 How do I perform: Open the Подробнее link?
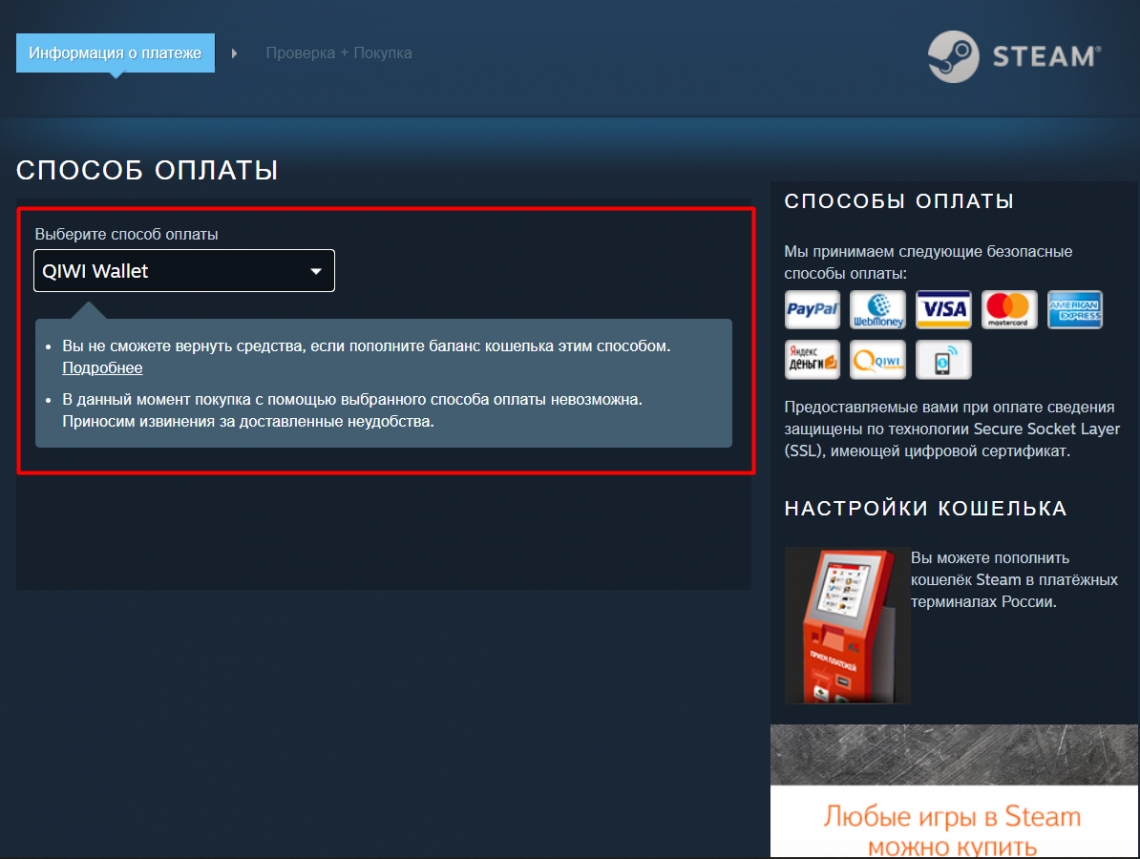tap(102, 368)
